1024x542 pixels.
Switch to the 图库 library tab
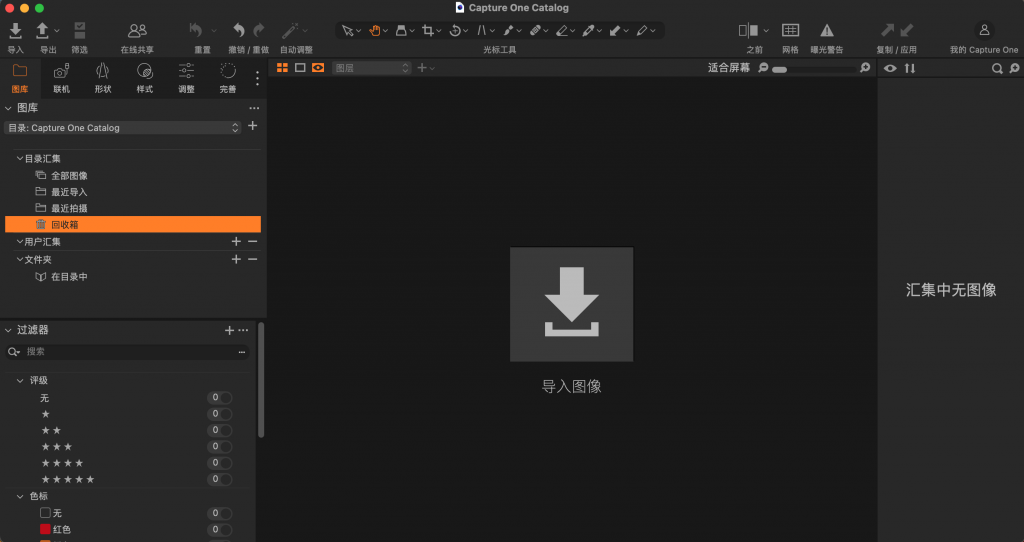(20, 78)
